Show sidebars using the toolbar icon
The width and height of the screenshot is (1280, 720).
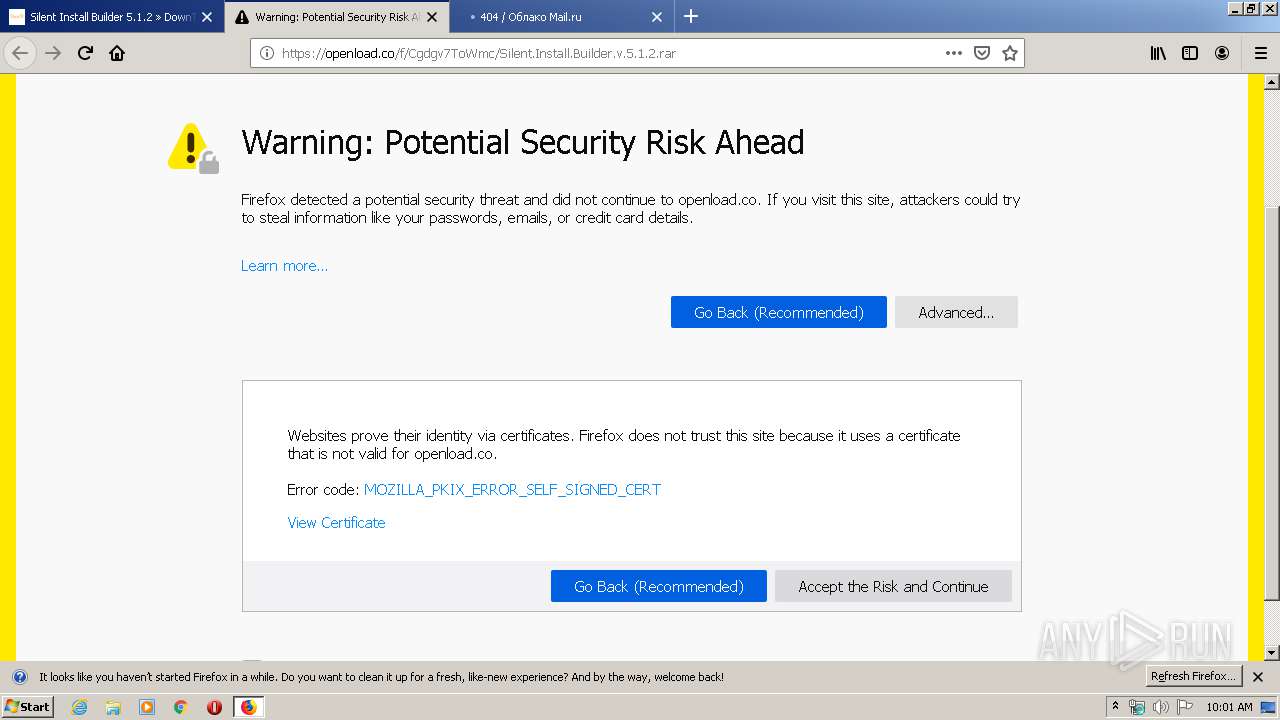click(x=1190, y=53)
